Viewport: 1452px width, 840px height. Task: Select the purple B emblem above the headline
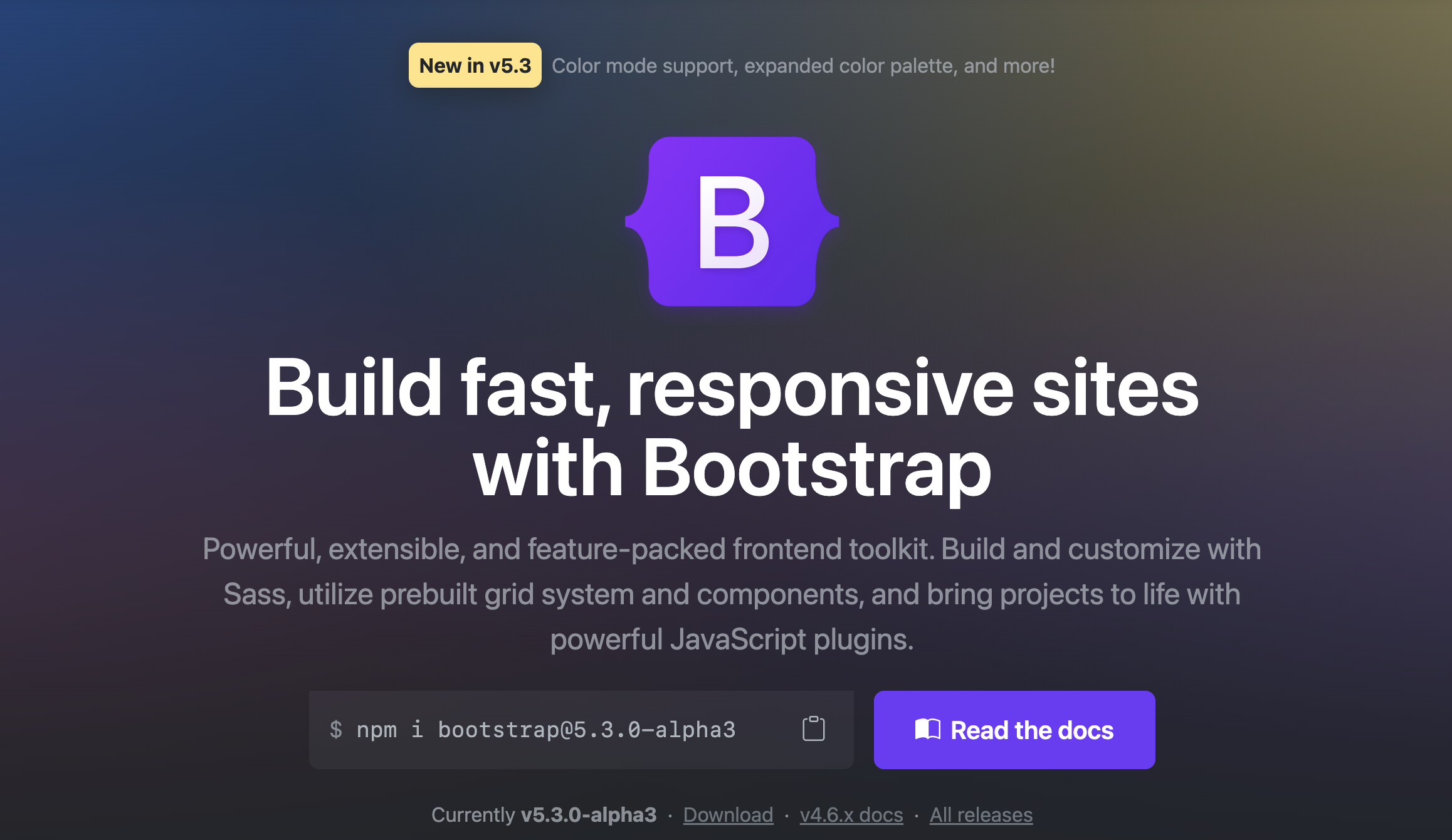point(731,224)
